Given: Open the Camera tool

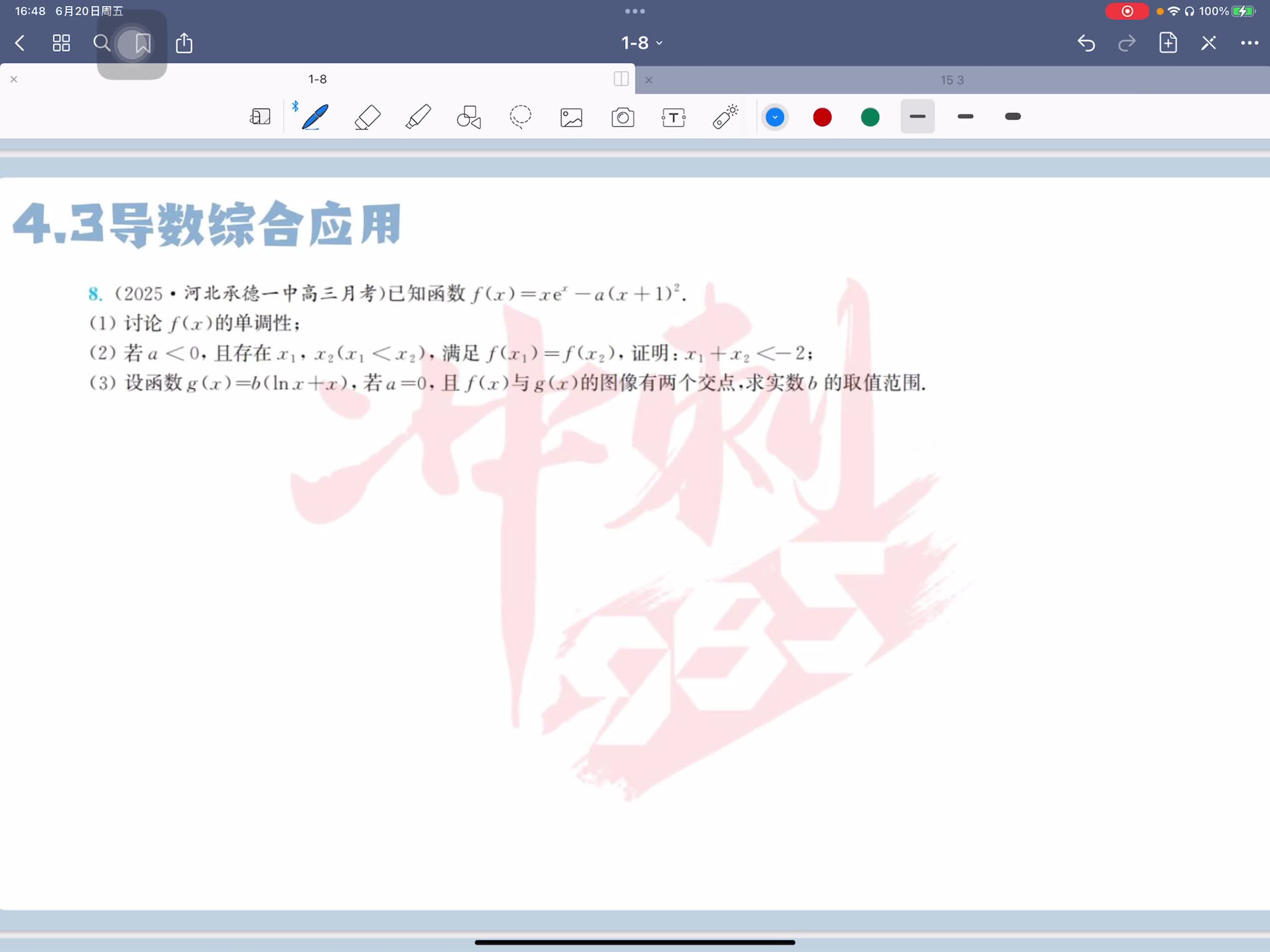Looking at the screenshot, I should [623, 118].
